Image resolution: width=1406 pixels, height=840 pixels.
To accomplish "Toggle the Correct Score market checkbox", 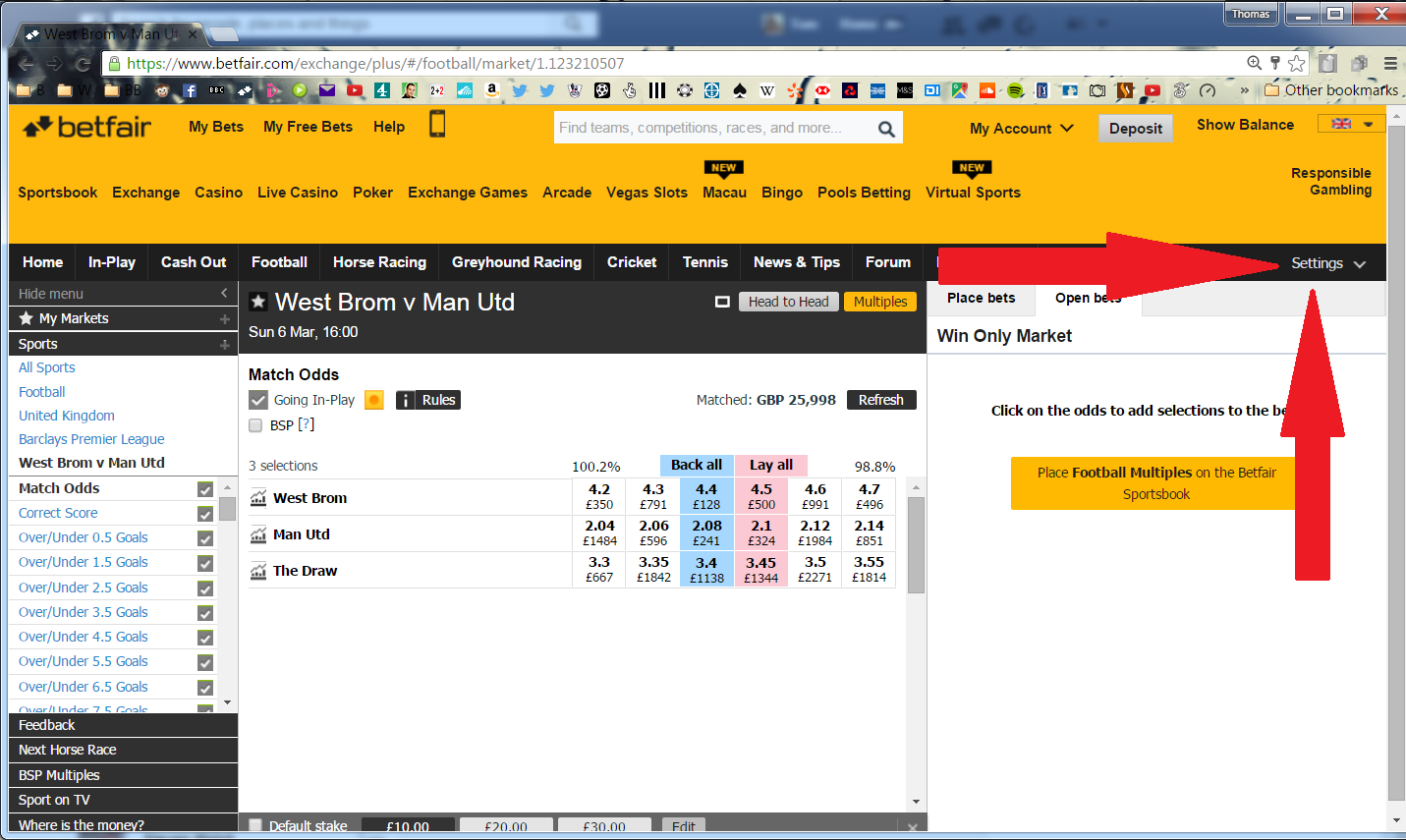I will (205, 514).
